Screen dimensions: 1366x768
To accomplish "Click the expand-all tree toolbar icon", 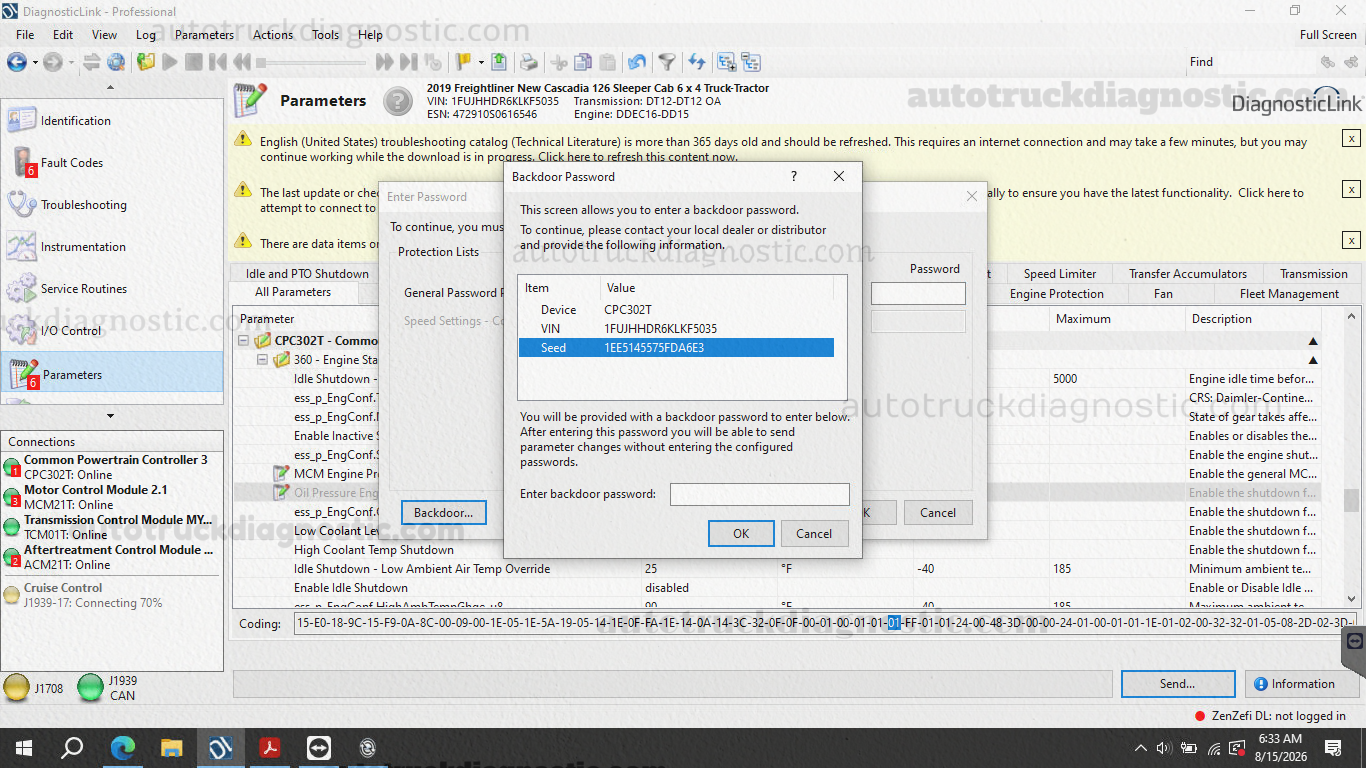I will pyautogui.click(x=727, y=62).
